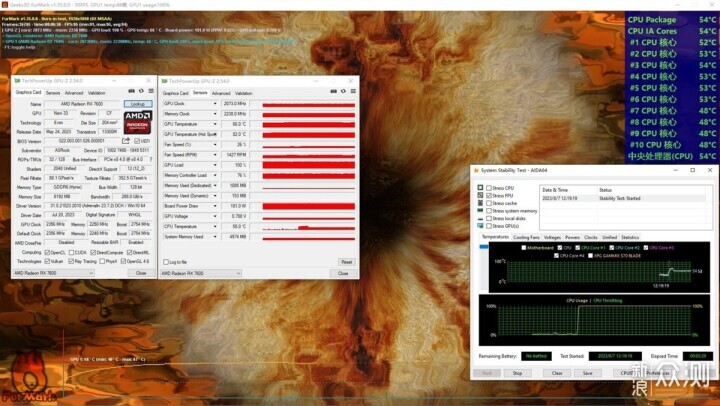Click GPU Load red sensor graph bar
Image resolution: width=720 pixels, height=406 pixels.
point(309,165)
